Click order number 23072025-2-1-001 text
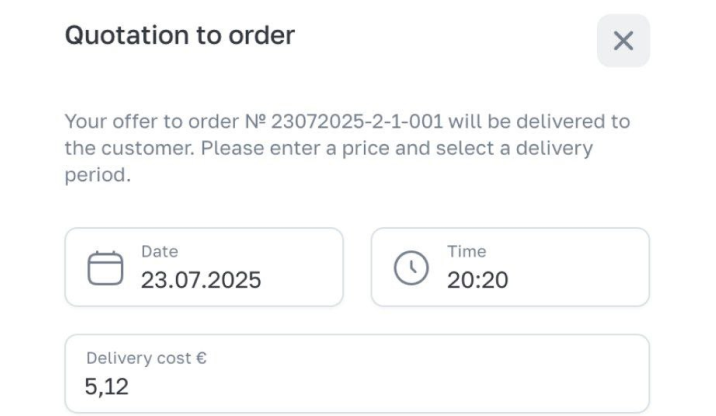The height and width of the screenshot is (416, 716). pos(357,121)
